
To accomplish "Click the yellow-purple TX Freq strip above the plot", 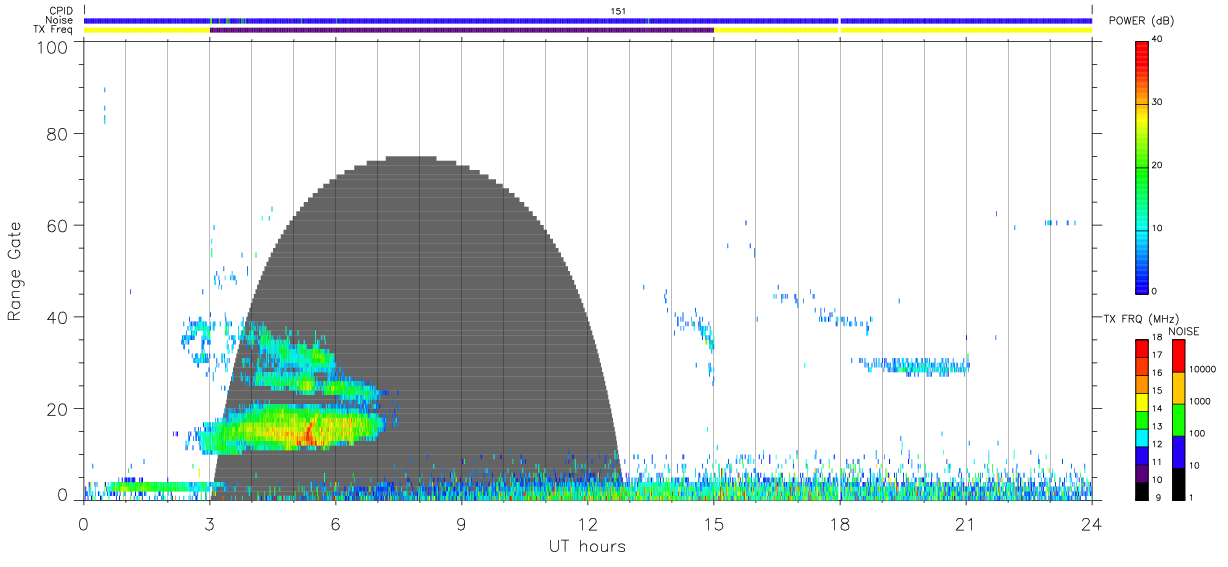I will [588, 30].
